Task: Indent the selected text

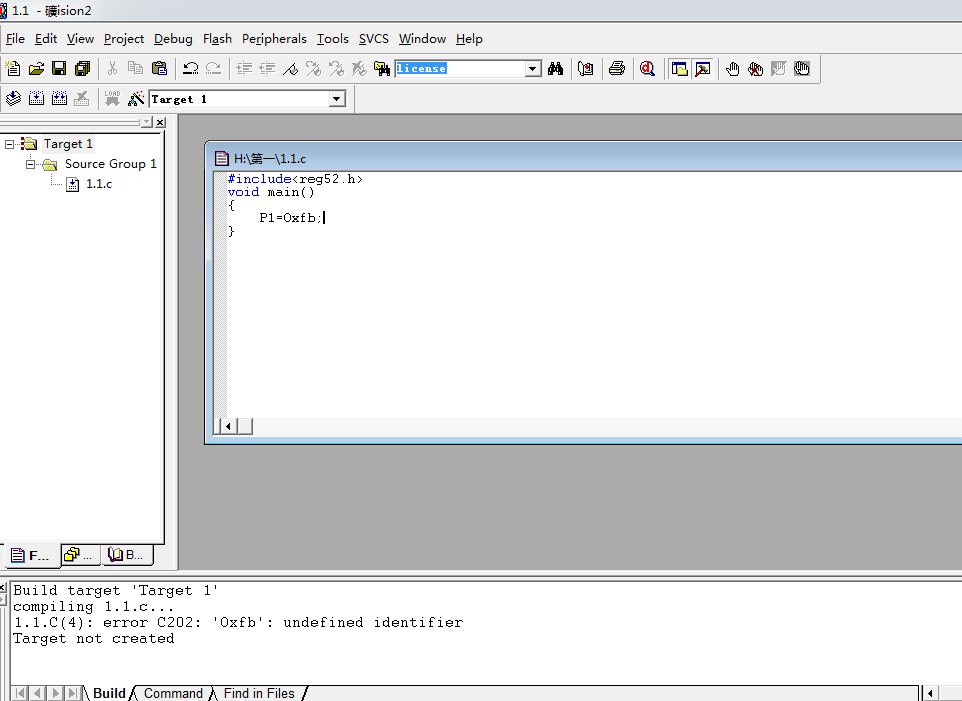Action: (244, 69)
